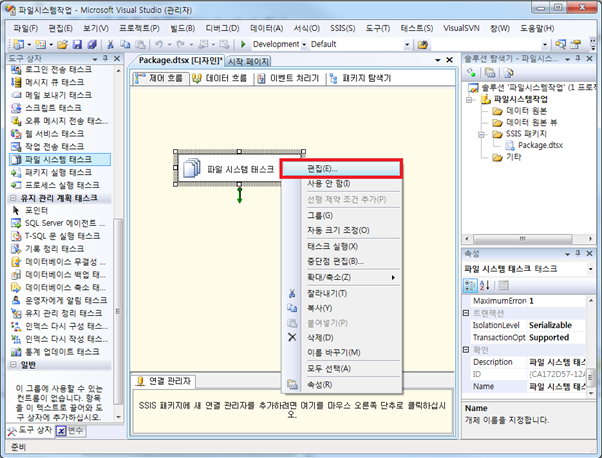
Task: Choose 편집(E)... in the context menu
Action: (342, 169)
